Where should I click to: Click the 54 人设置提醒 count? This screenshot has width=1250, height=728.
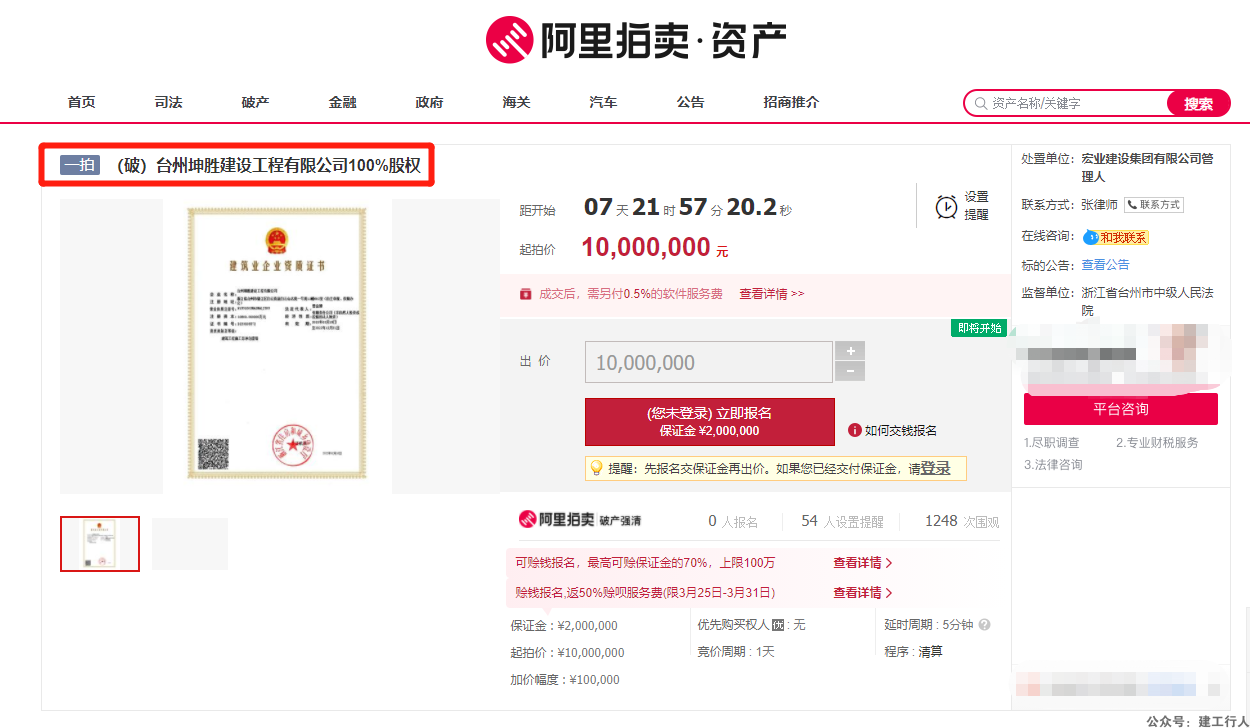pos(843,521)
